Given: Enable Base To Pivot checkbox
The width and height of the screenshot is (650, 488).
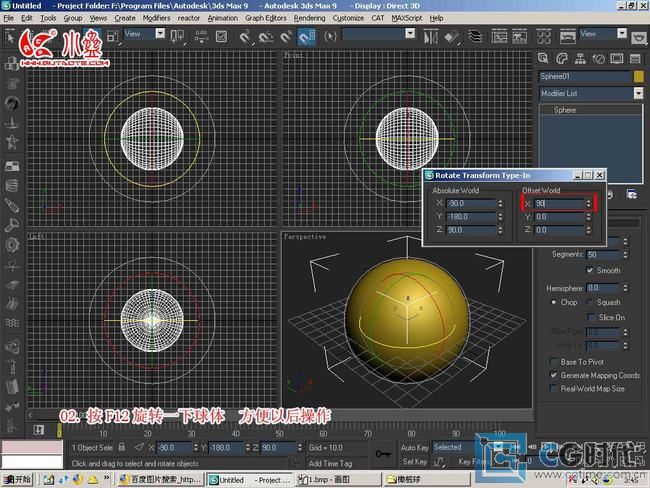Looking at the screenshot, I should click(553, 362).
